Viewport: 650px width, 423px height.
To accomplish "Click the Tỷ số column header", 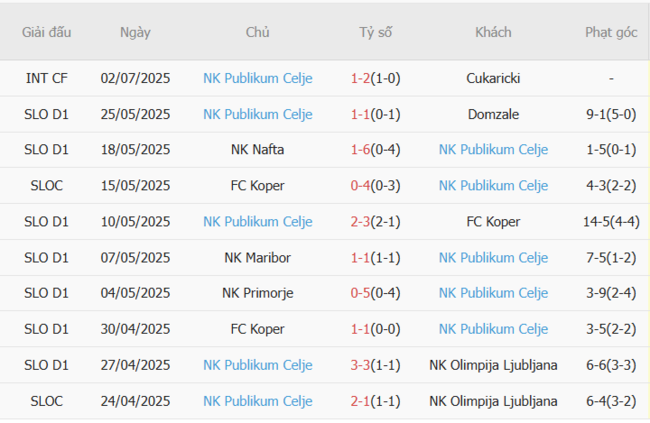I will pos(375,32).
